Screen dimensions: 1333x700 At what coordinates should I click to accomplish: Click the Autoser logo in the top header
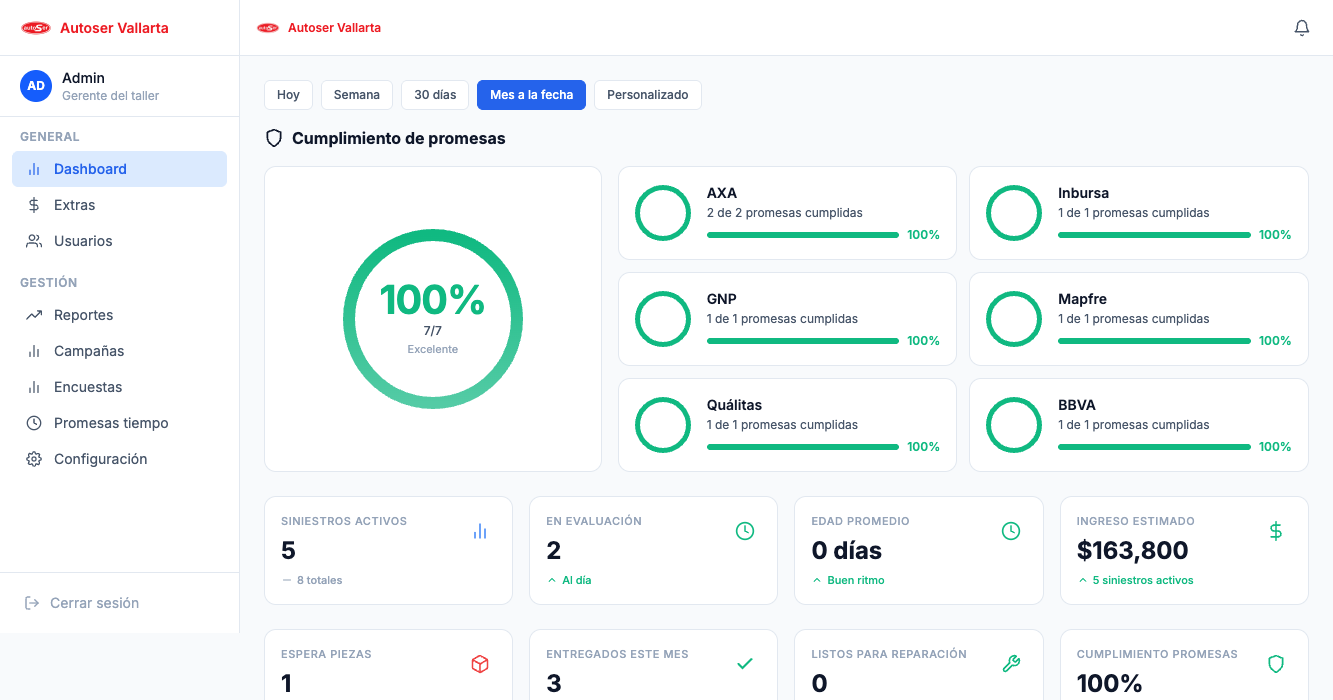tap(268, 28)
